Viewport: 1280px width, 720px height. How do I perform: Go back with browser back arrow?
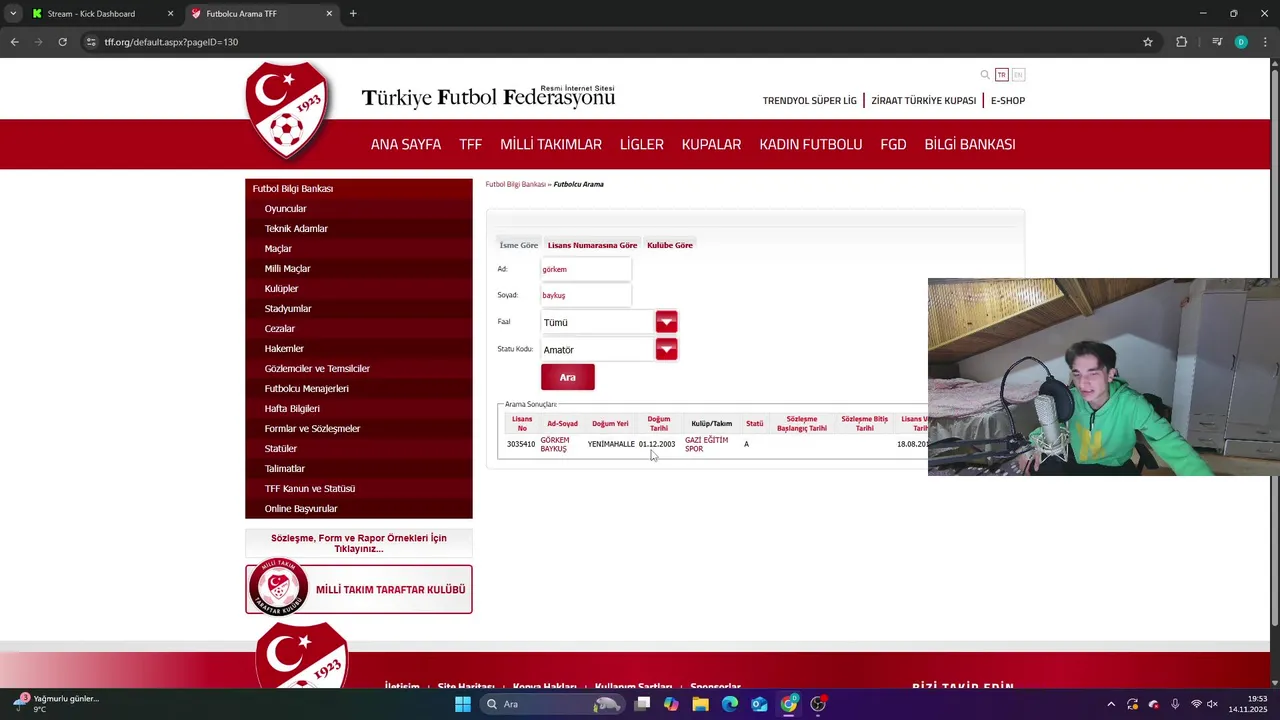(x=14, y=42)
